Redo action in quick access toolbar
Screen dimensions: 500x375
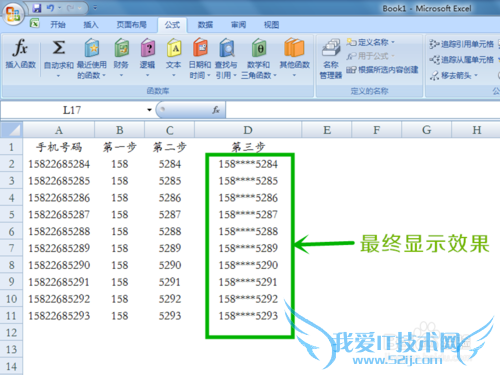point(71,8)
